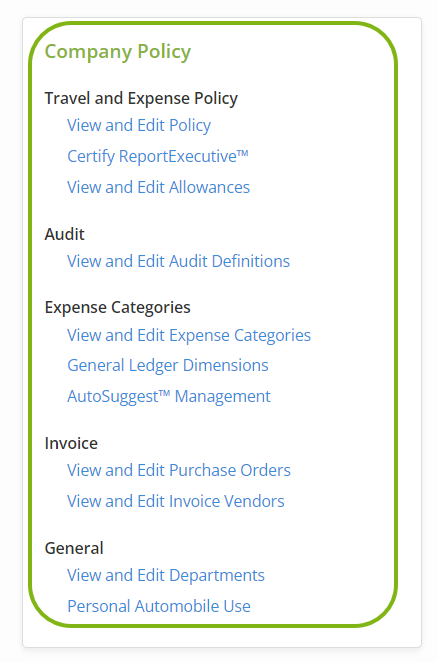This screenshot has width=437, height=662.
Task: Click the Travel and Expense Policy heading
Action: [x=141, y=98]
